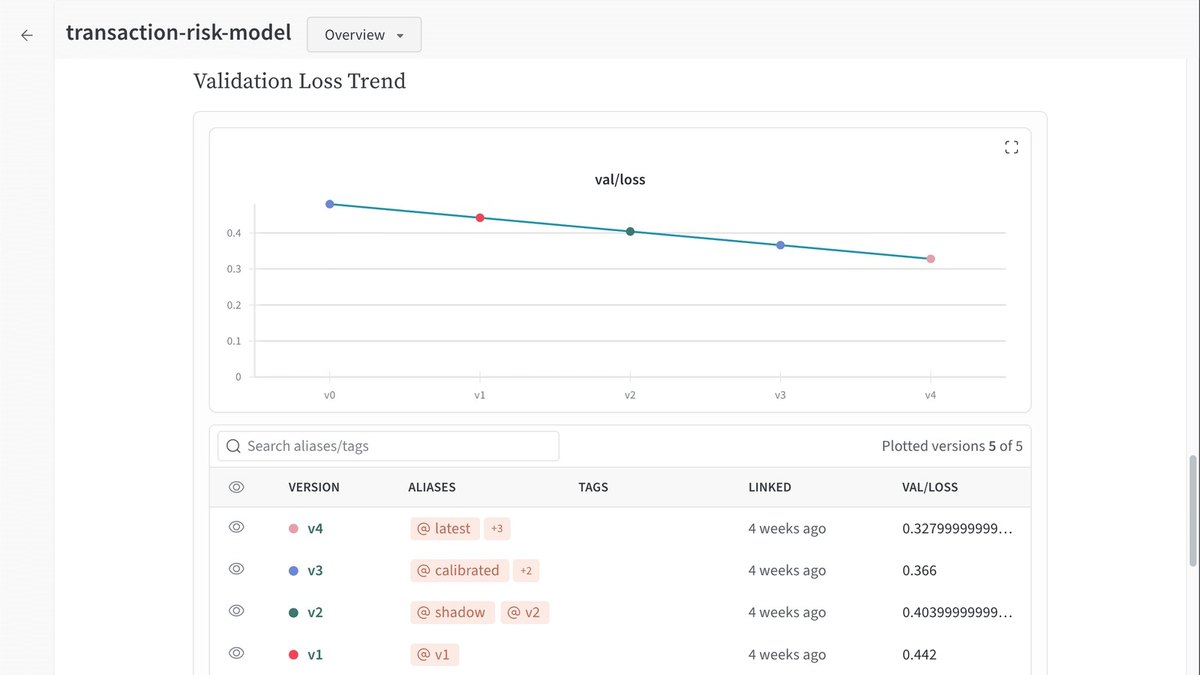Toggle visibility of all versions in header
Image resolution: width=1200 pixels, height=675 pixels.
(x=237, y=487)
